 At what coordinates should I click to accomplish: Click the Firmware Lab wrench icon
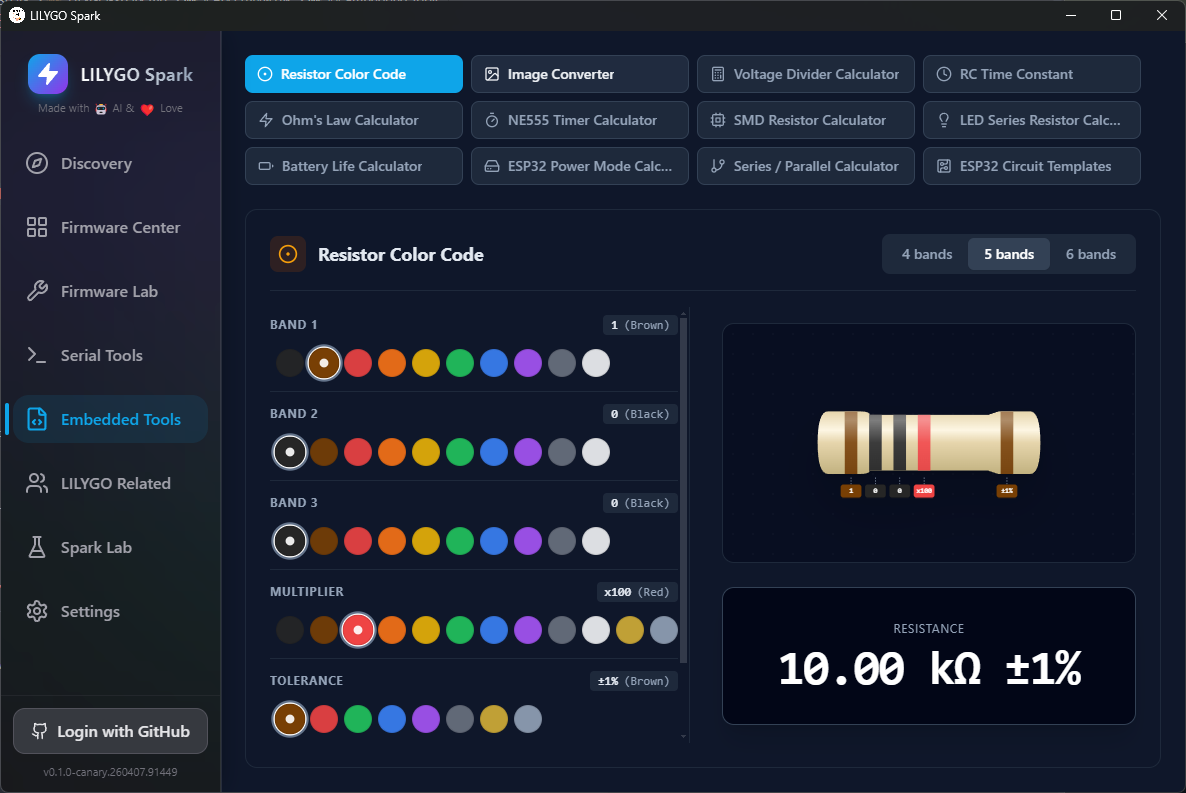point(37,292)
